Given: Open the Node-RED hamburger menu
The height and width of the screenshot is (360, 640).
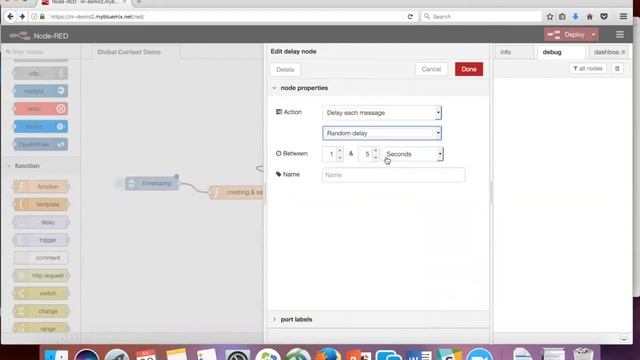Looking at the screenshot, I should 620,35.
